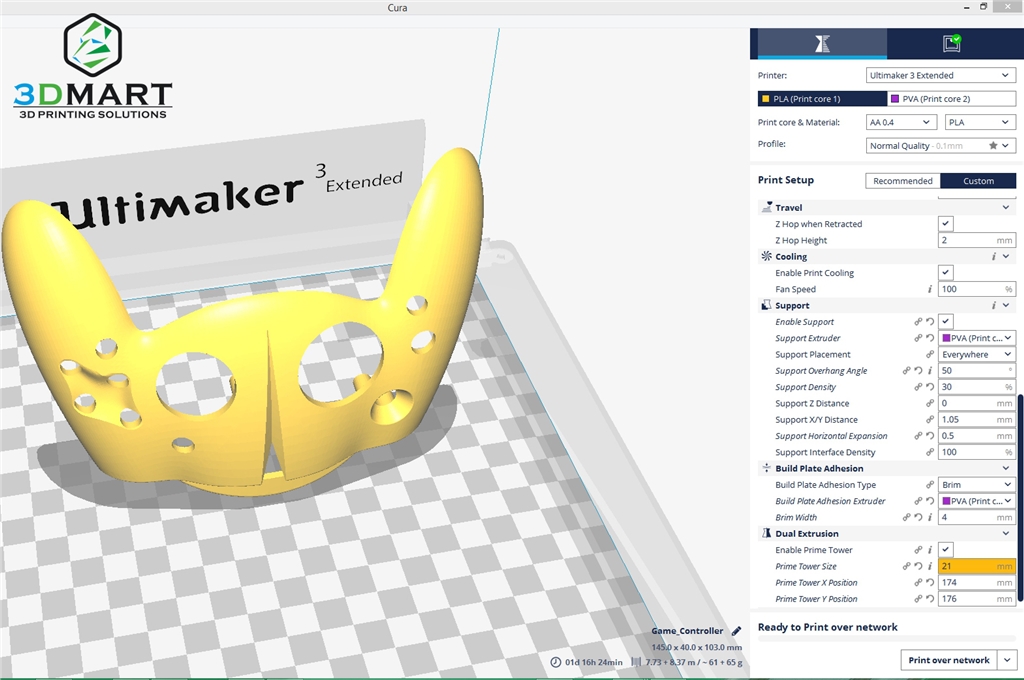This screenshot has width=1024, height=680.
Task: Click Print over network button
Action: [x=948, y=660]
